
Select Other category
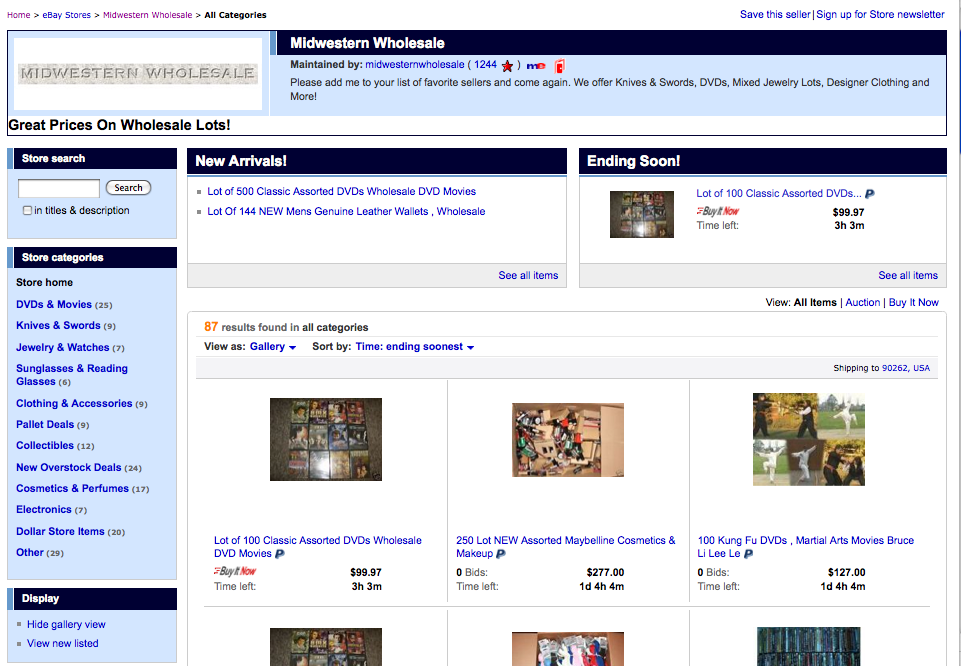(x=29, y=552)
